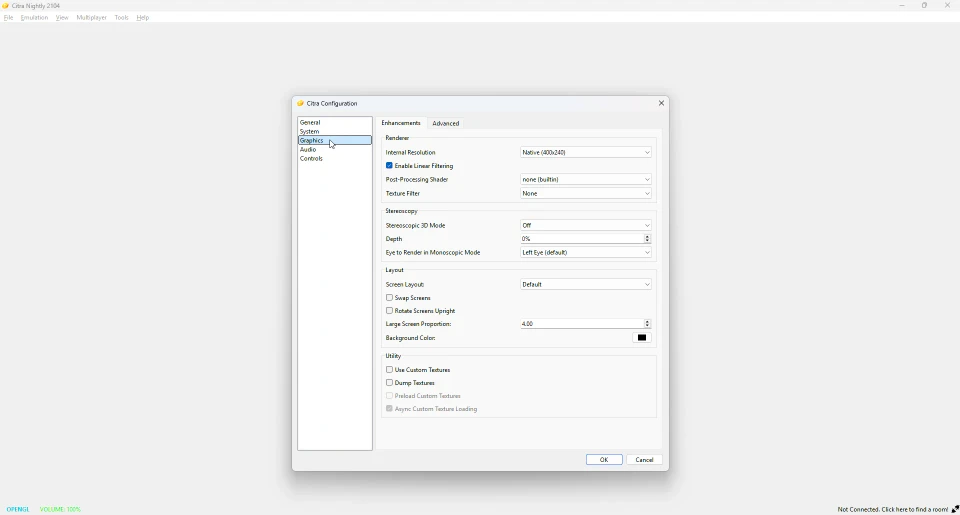The image size is (960, 515).
Task: Enable the Use Custom Textures checkbox
Action: point(389,370)
